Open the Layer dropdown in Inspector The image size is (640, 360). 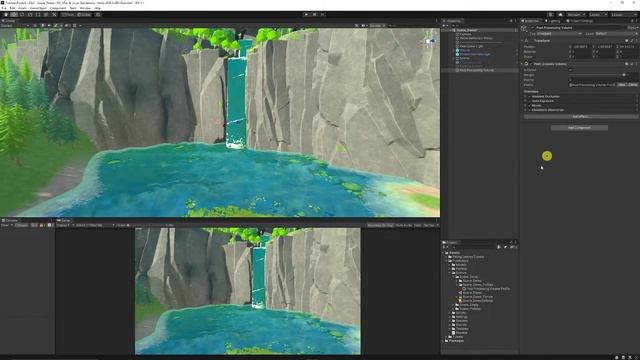[x=616, y=33]
